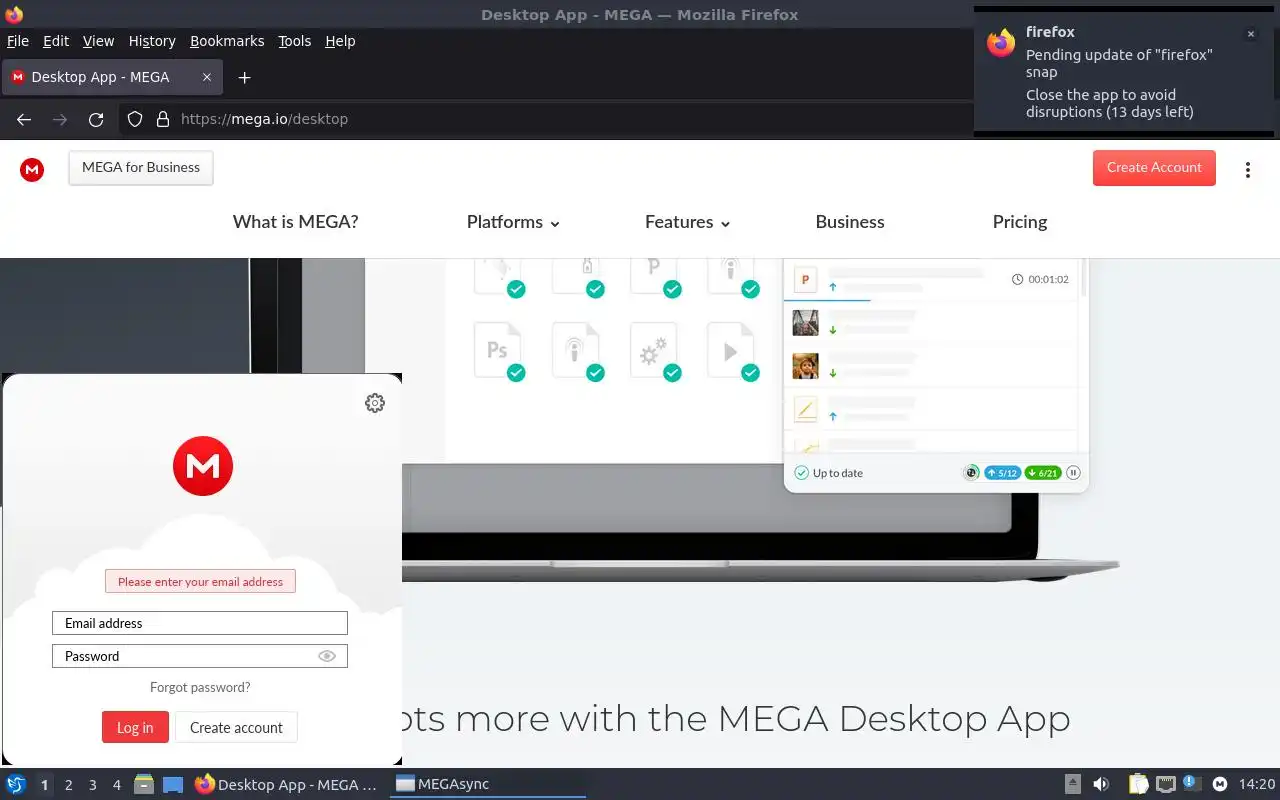Viewport: 1280px width, 800px height.
Task: Click the red Create Account website button
Action: pyautogui.click(x=1154, y=168)
